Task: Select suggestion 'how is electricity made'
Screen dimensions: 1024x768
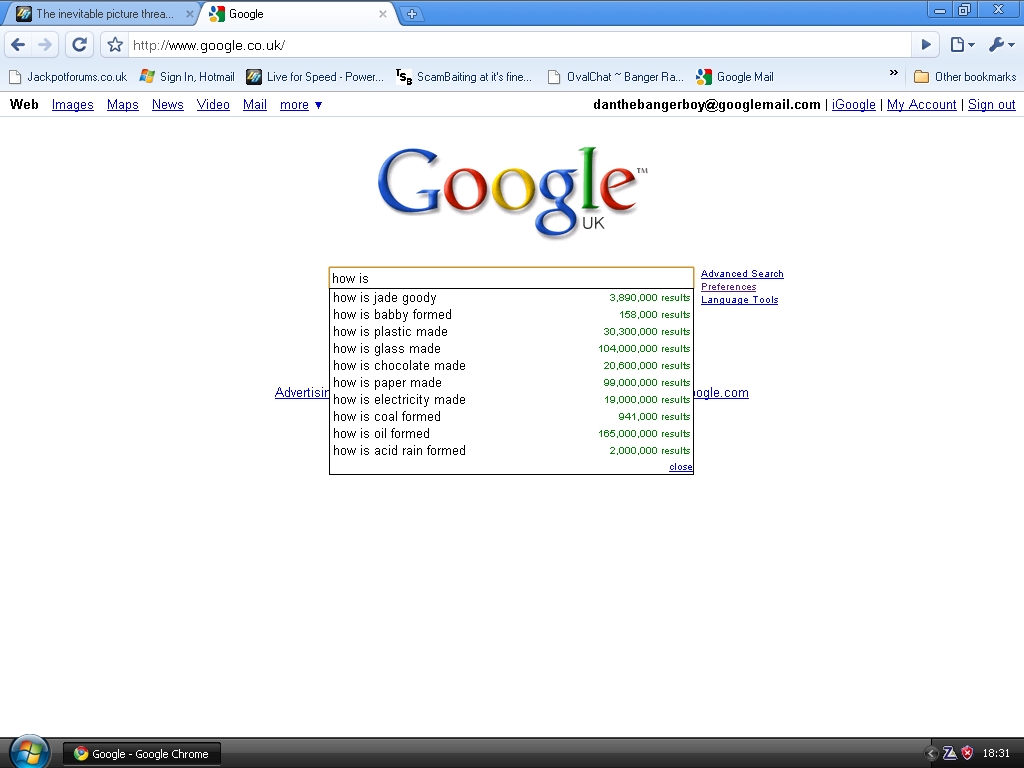Action: coord(511,400)
